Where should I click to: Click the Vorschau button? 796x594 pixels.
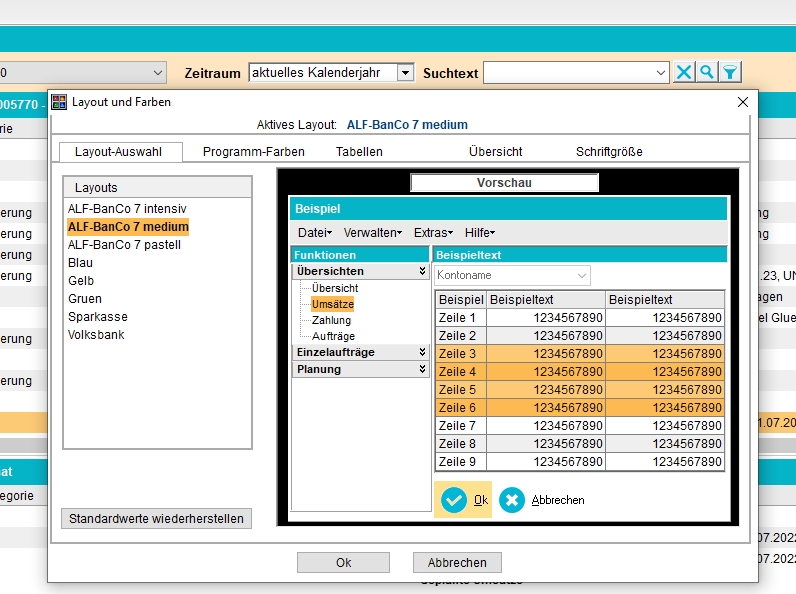tap(504, 183)
